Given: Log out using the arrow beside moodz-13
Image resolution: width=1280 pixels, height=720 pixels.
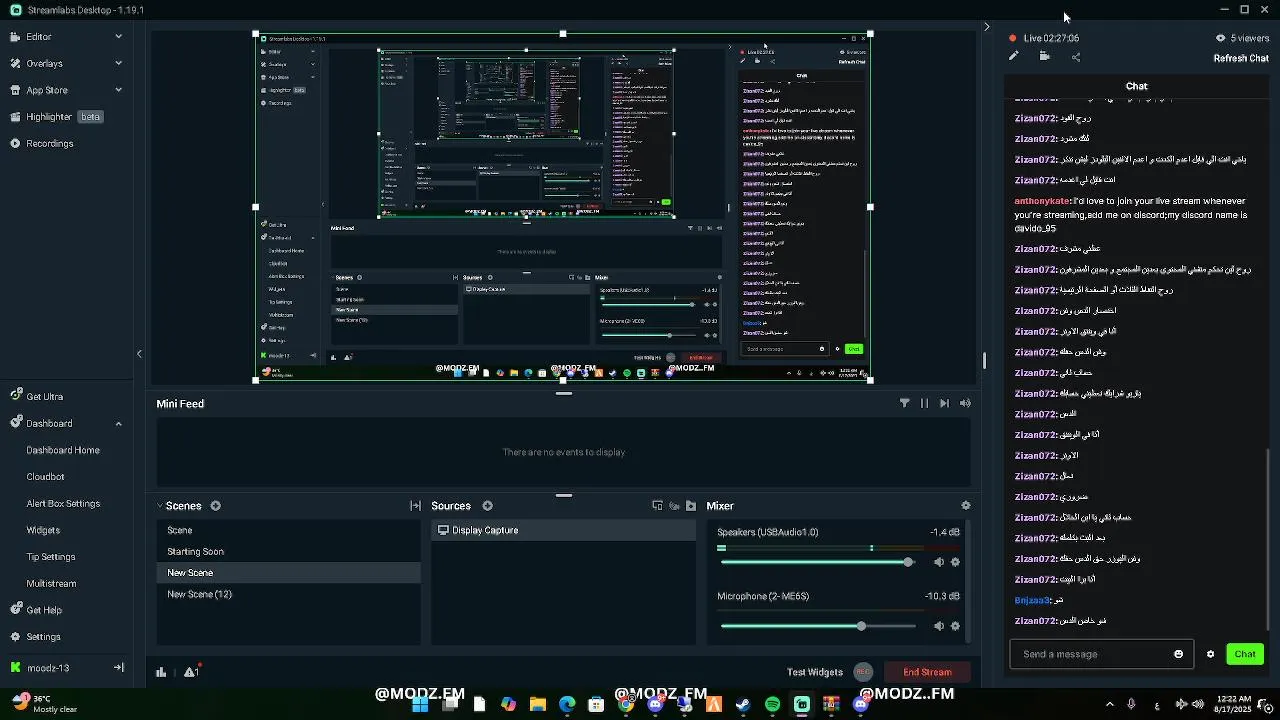Looking at the screenshot, I should coord(118,667).
